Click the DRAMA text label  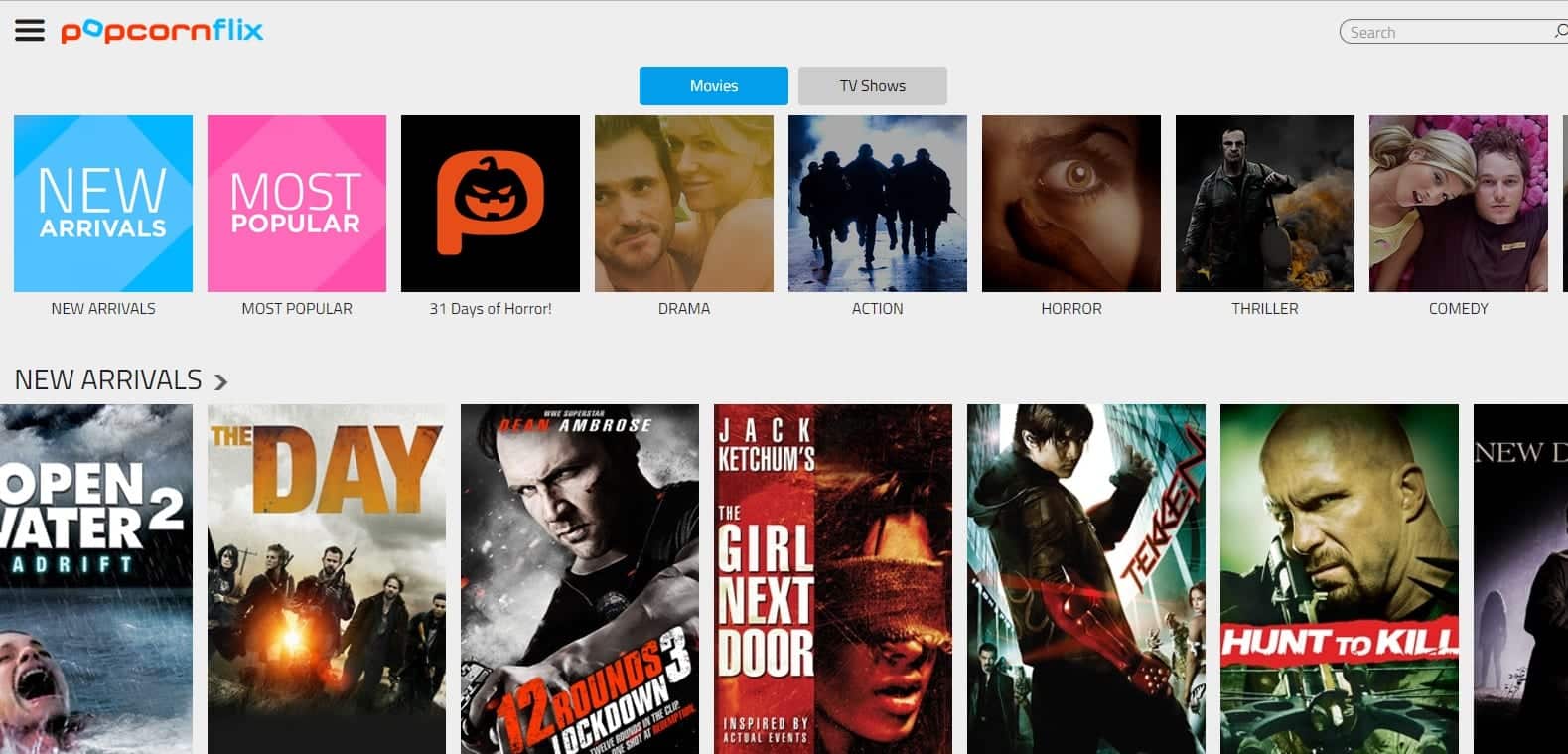[x=684, y=309]
